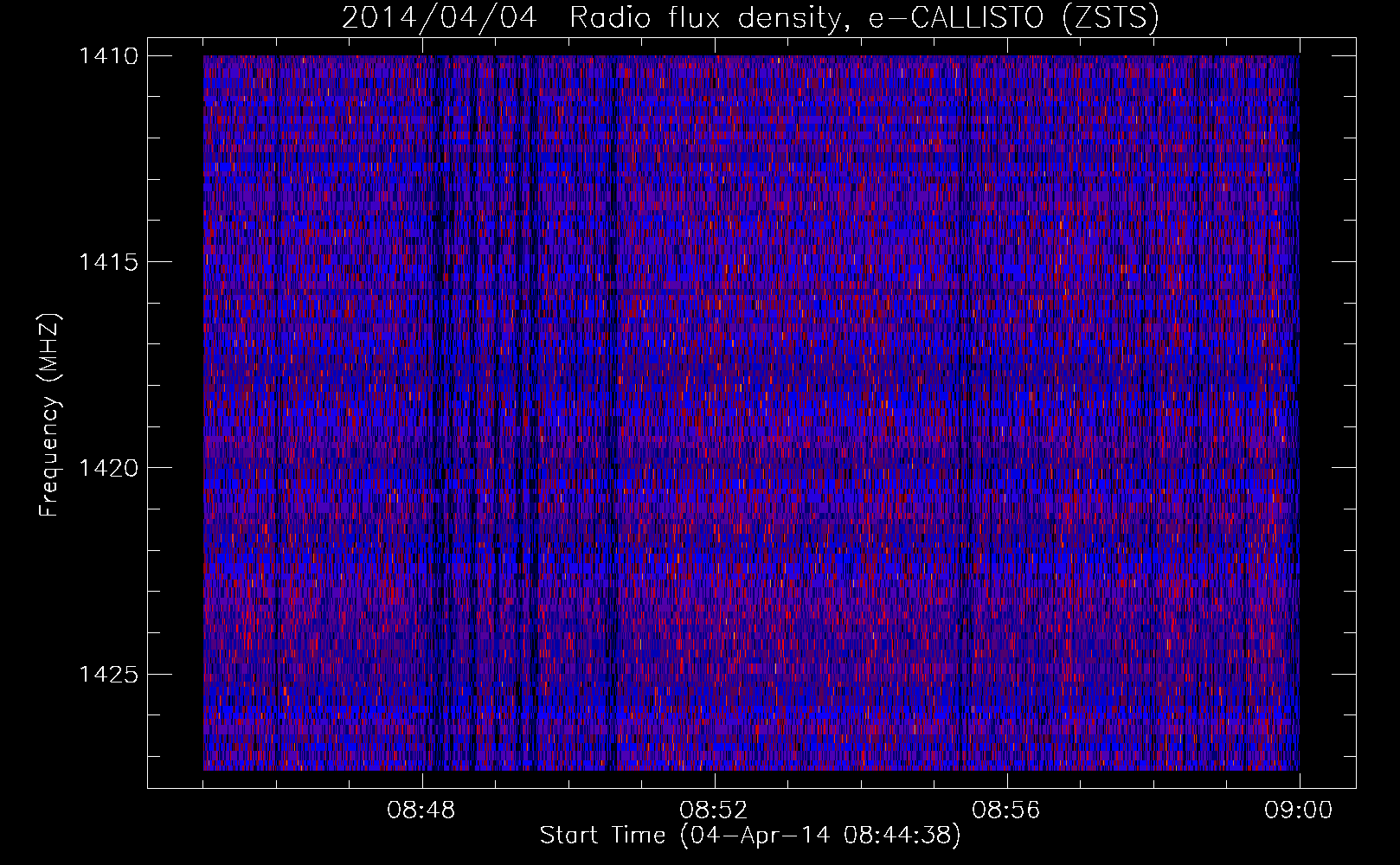The image size is (1400, 865).
Task: Click the 08:48 time tick label
Action: [x=421, y=811]
